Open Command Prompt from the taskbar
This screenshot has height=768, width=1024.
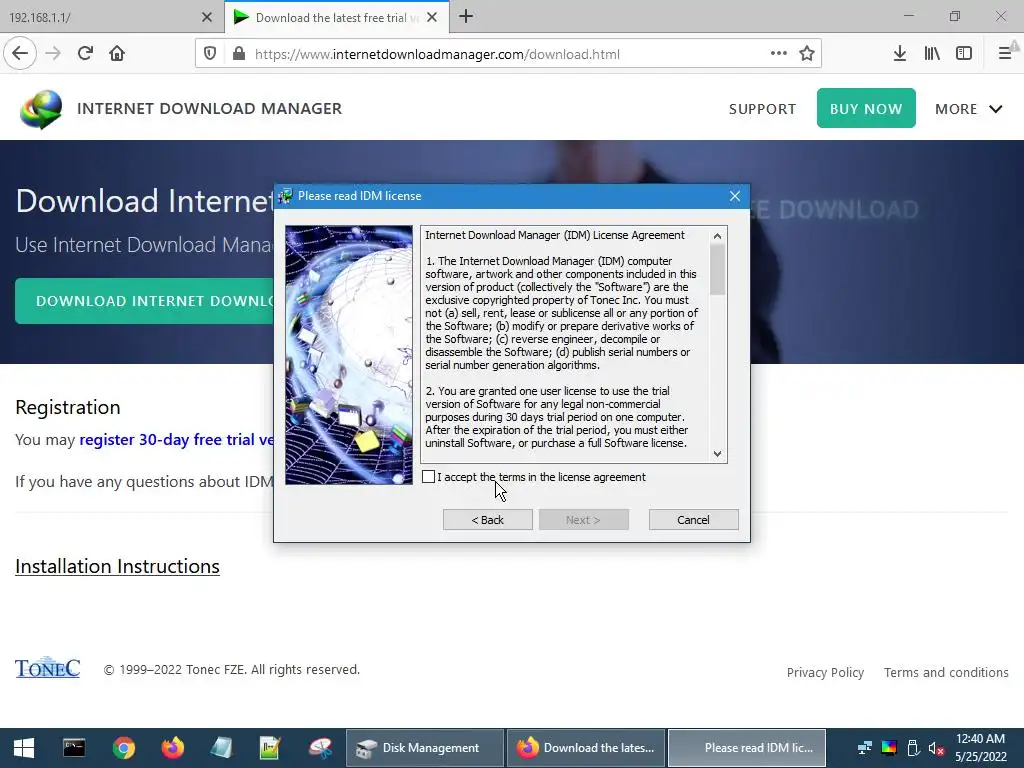[x=74, y=748]
